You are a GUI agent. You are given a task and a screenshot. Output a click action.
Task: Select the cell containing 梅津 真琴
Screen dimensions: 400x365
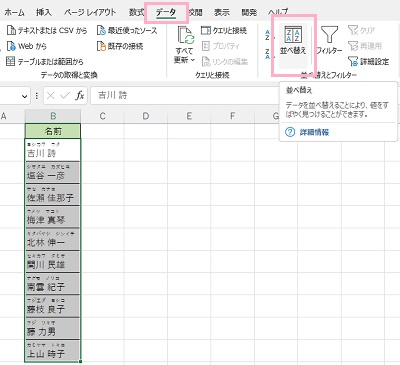tap(53, 217)
